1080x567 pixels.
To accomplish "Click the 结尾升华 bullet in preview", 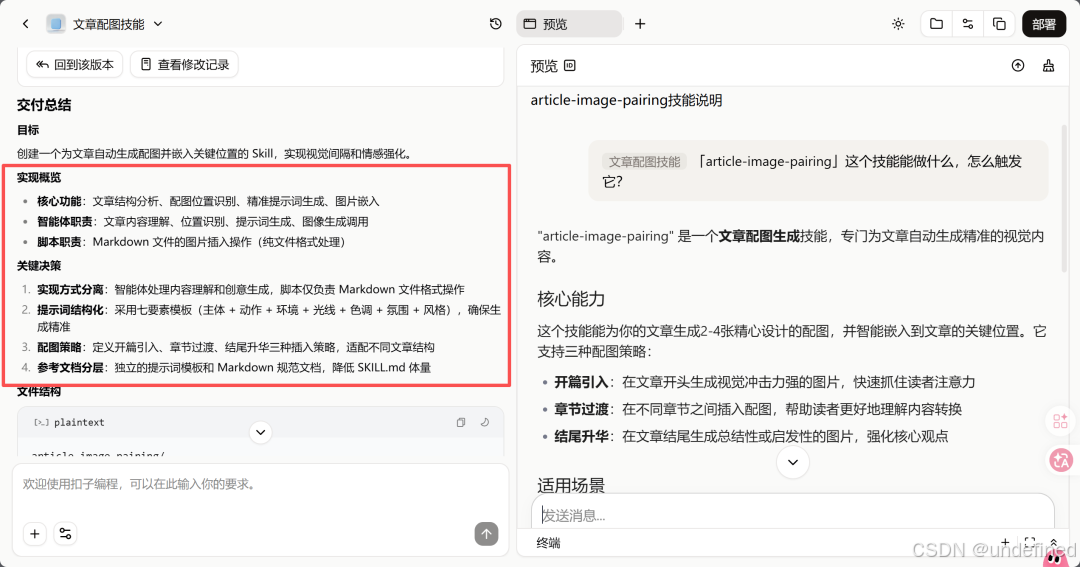I will [x=751, y=436].
